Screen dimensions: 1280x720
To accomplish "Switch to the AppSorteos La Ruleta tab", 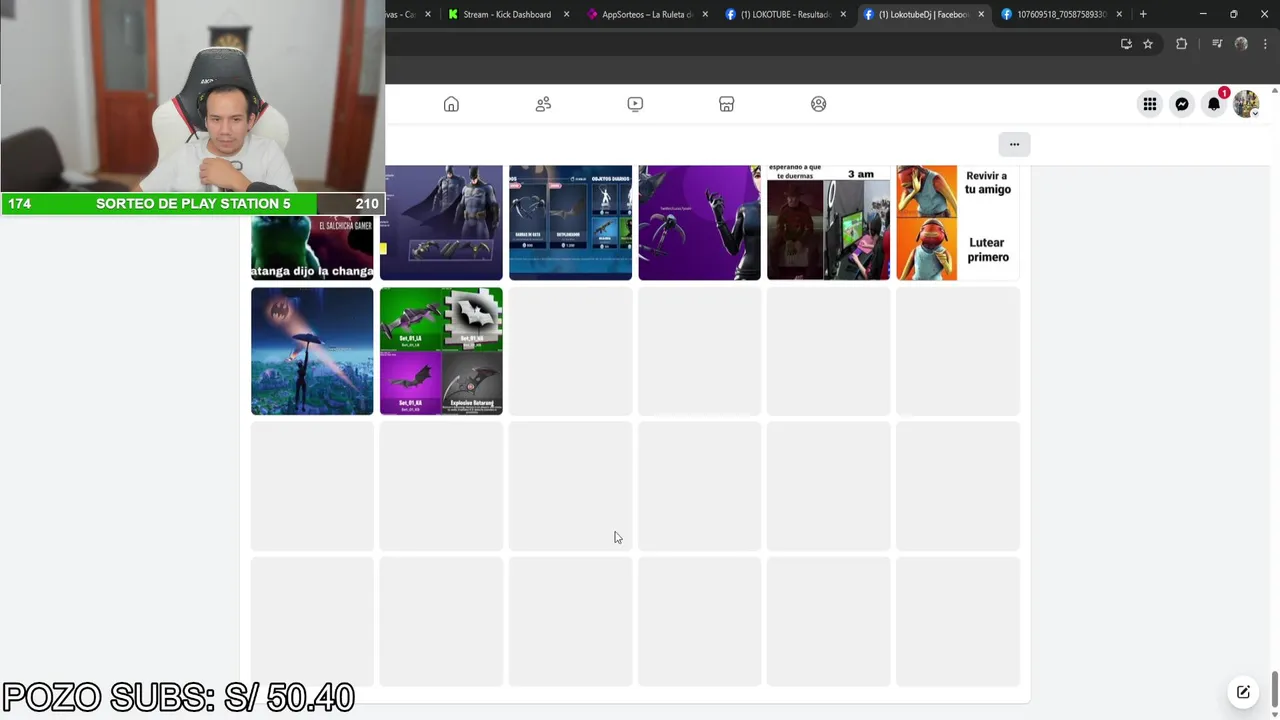I will (647, 14).
